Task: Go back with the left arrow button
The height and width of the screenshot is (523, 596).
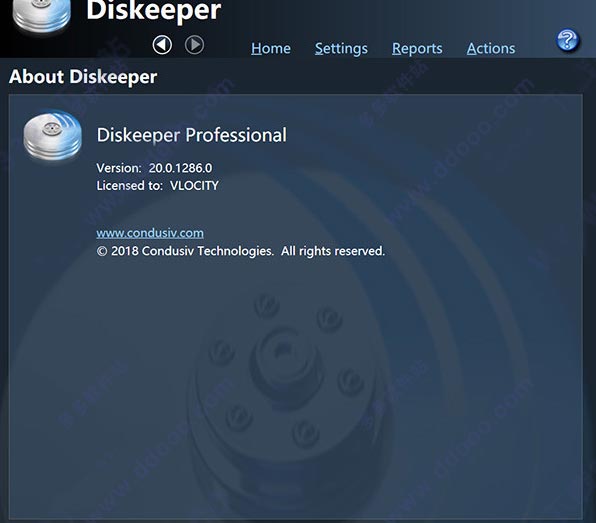Action: 162,45
